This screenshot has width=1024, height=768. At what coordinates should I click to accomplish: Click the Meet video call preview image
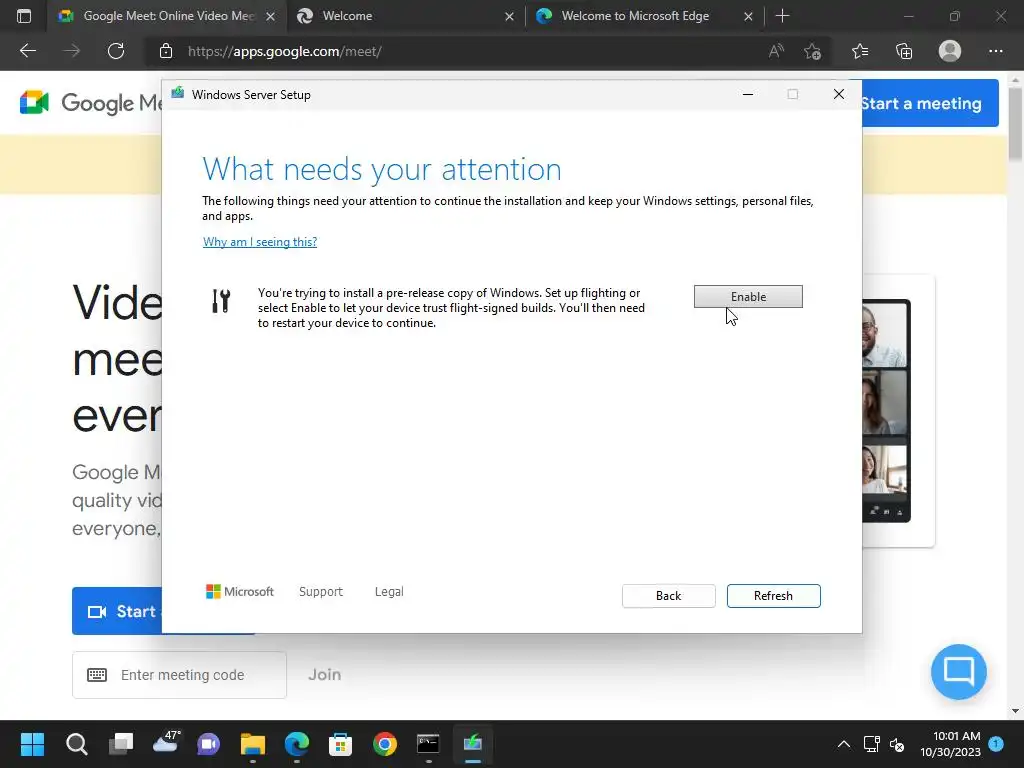(x=886, y=411)
